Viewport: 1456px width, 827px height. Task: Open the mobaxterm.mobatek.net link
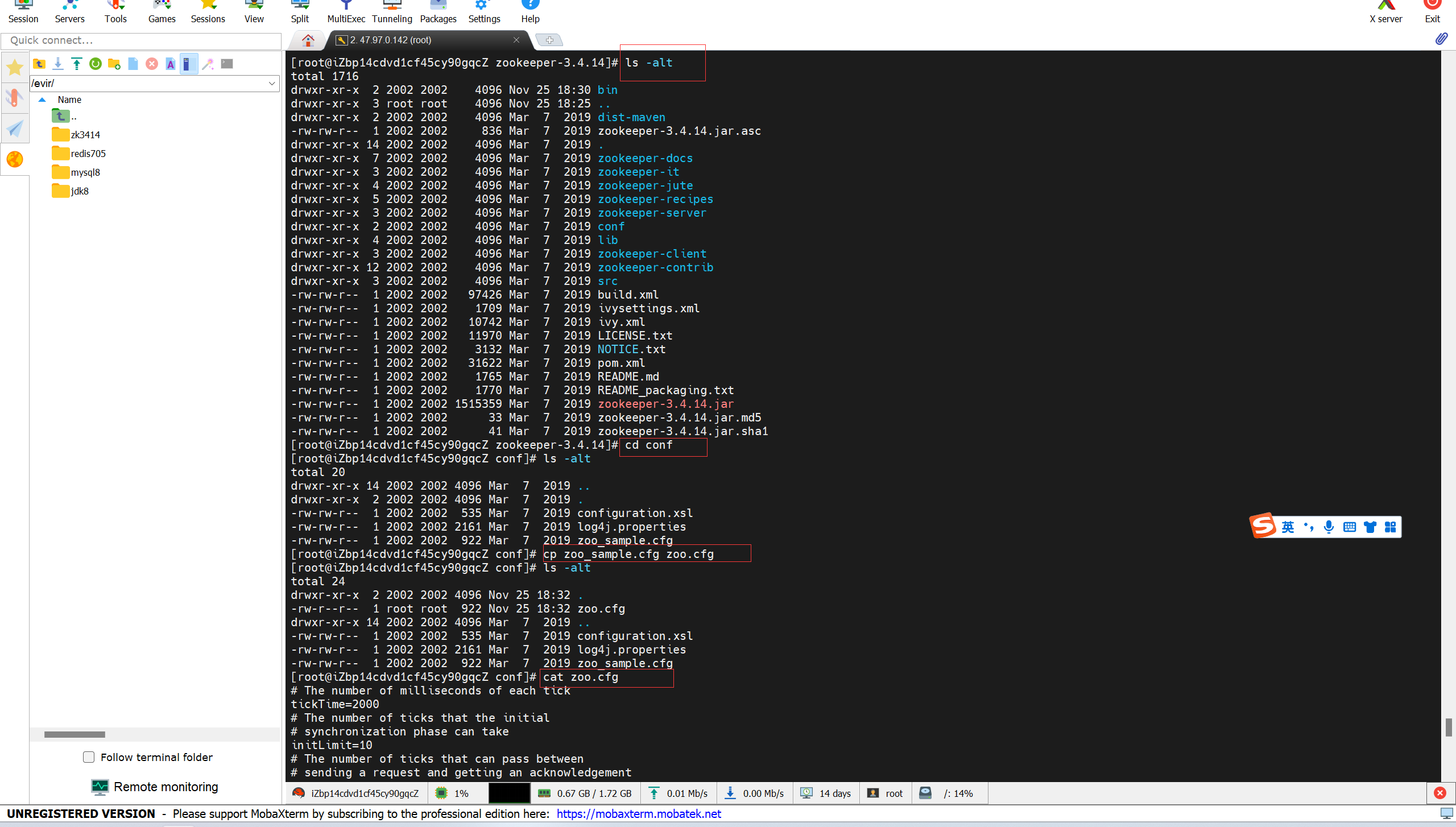click(x=639, y=814)
